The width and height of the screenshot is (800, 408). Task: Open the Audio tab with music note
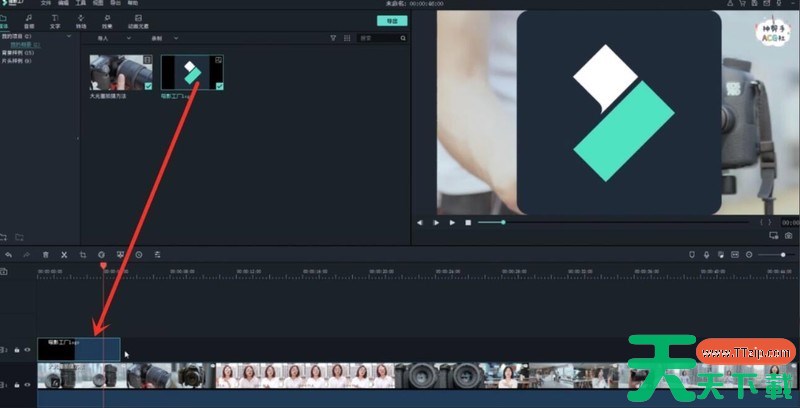[x=29, y=21]
